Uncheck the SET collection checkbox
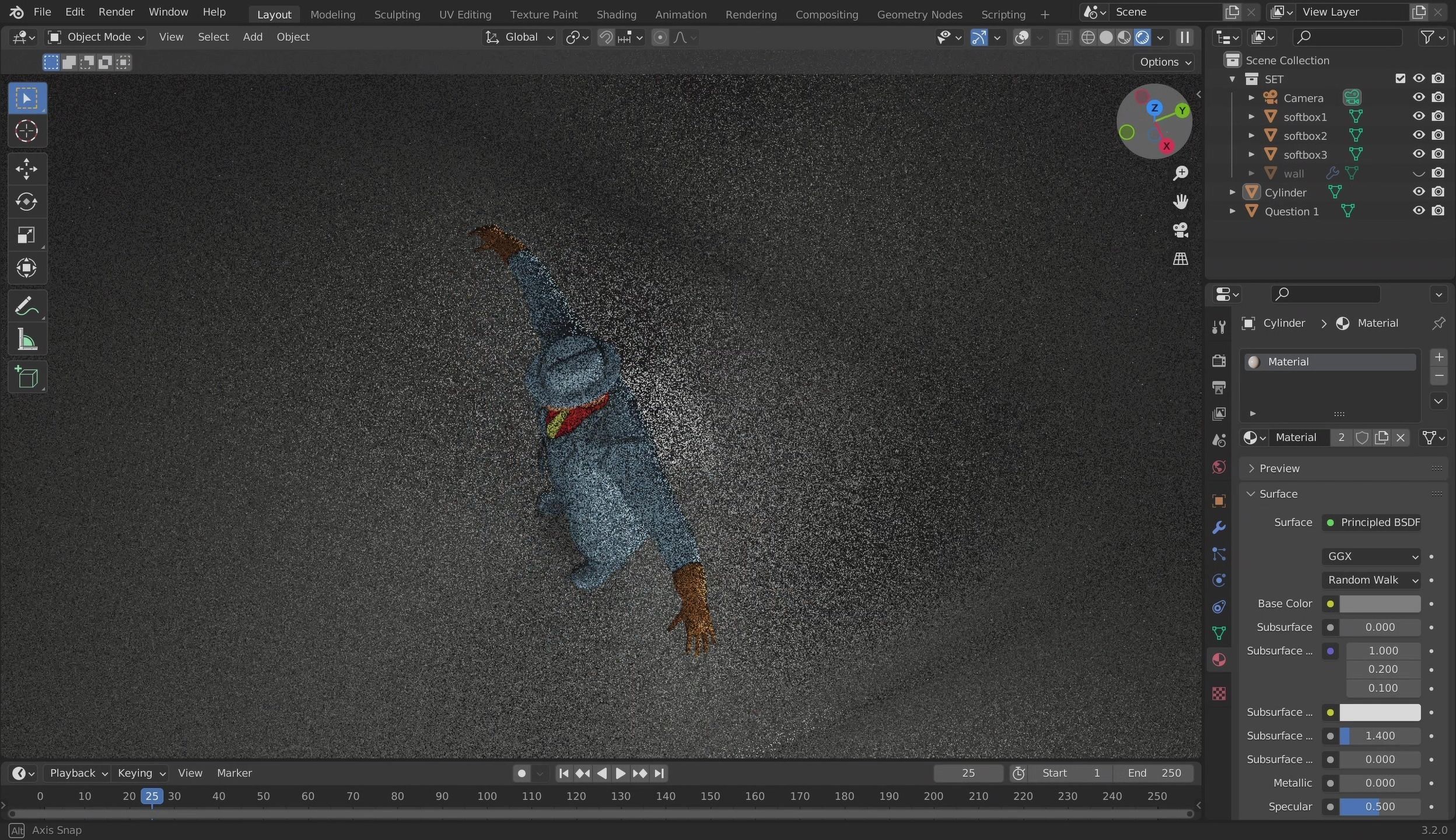Screen dimensions: 1456x840 (x=1401, y=78)
